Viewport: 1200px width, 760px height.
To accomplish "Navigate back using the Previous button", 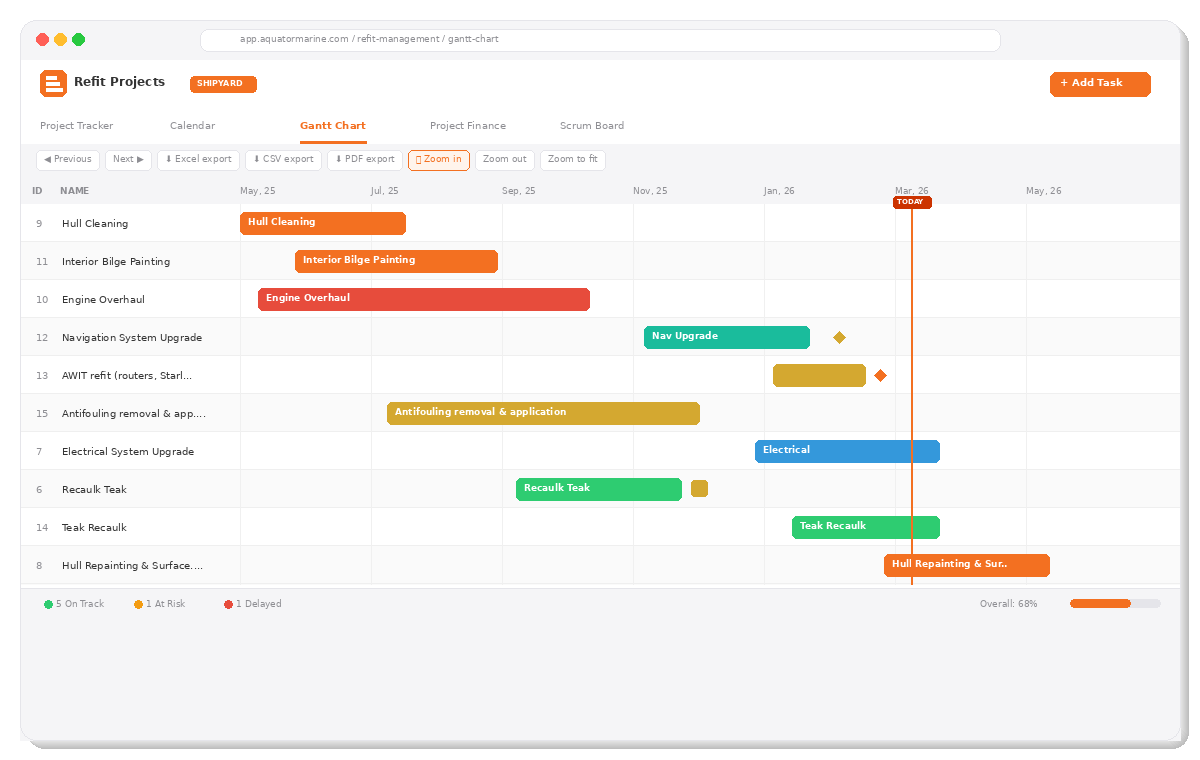I will coord(67,159).
